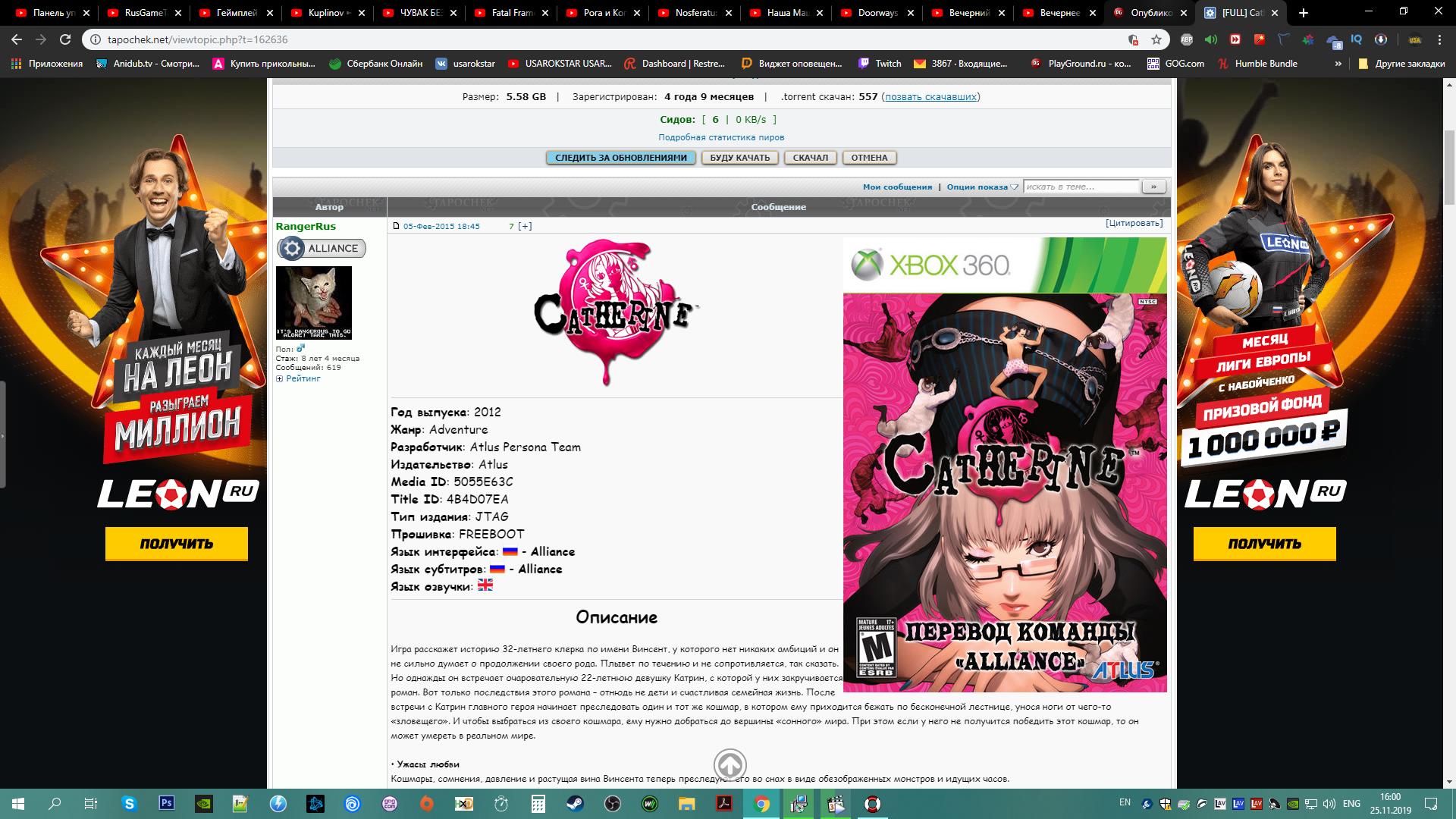Viewport: 1456px width, 819px height.
Task: Open Uplay from the taskbar
Action: tap(353, 804)
